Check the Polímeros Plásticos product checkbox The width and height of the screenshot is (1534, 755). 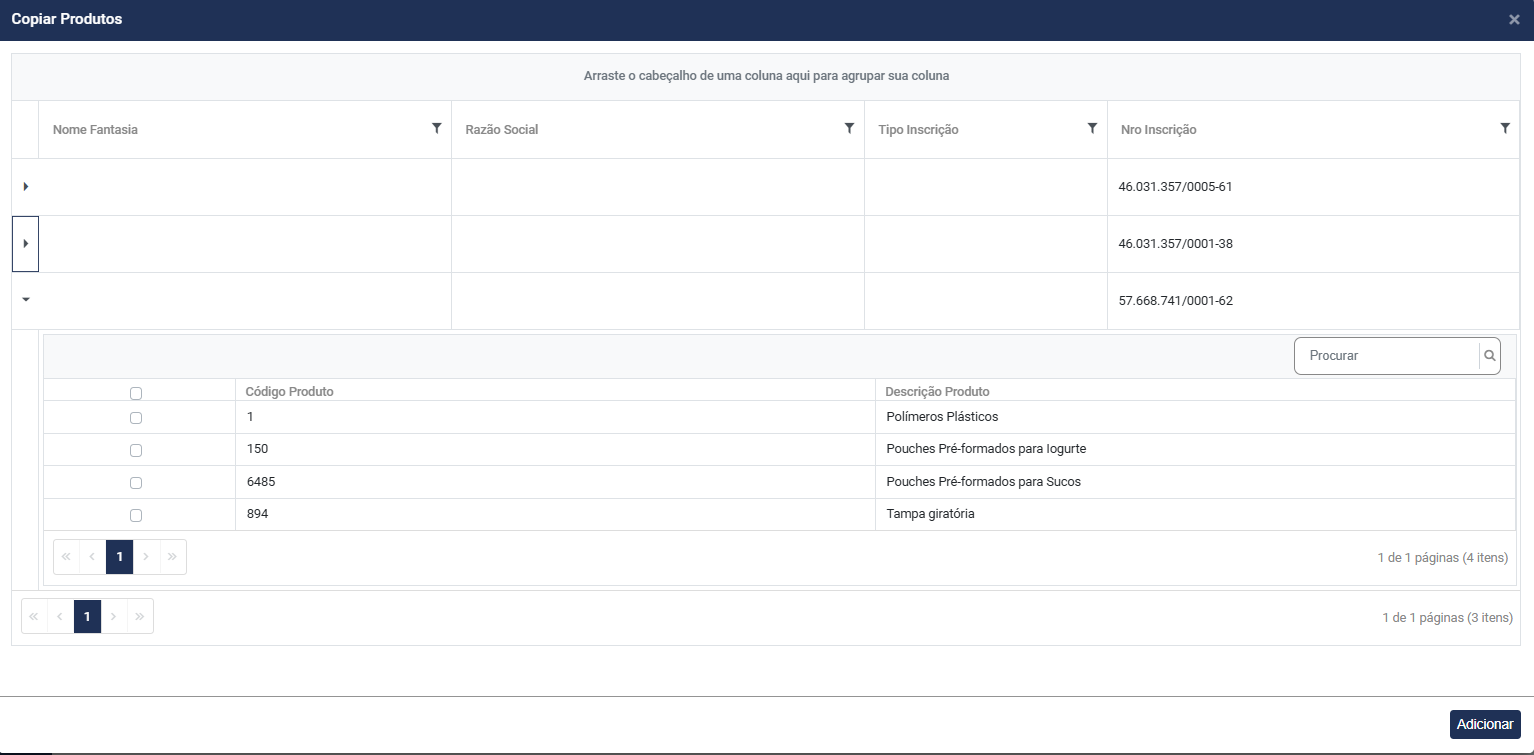pos(136,418)
